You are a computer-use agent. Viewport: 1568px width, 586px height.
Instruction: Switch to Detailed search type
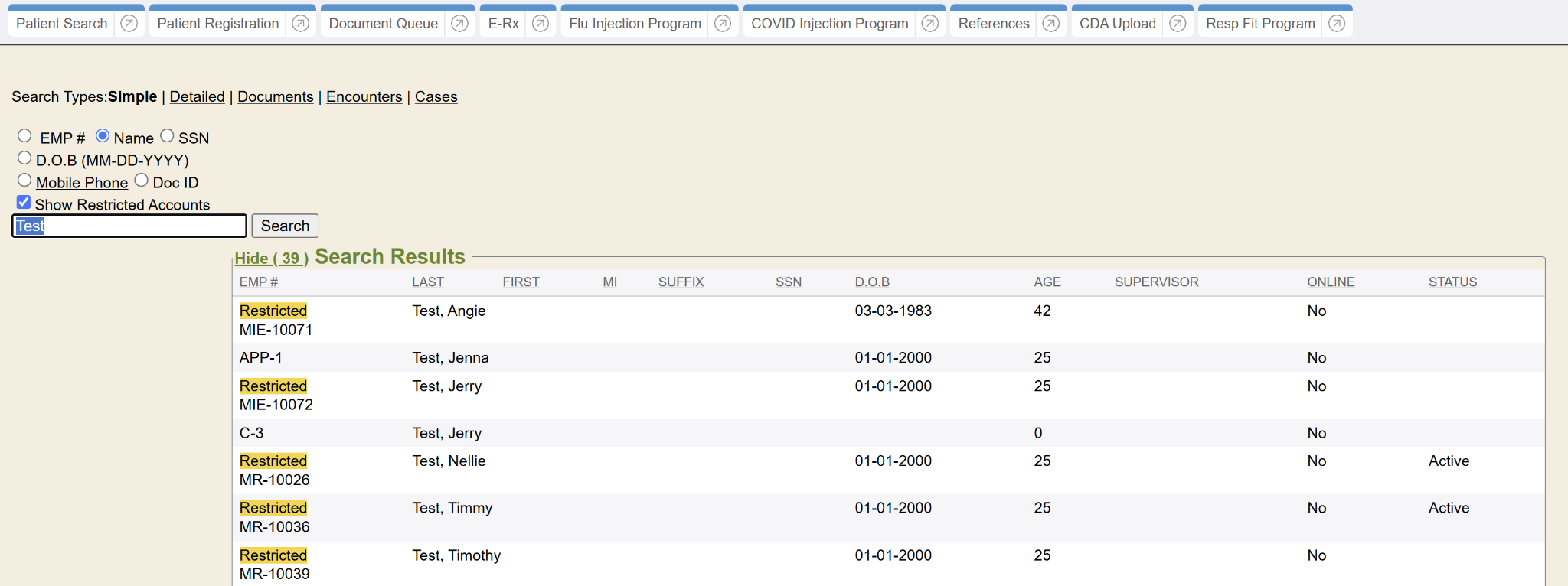point(197,97)
